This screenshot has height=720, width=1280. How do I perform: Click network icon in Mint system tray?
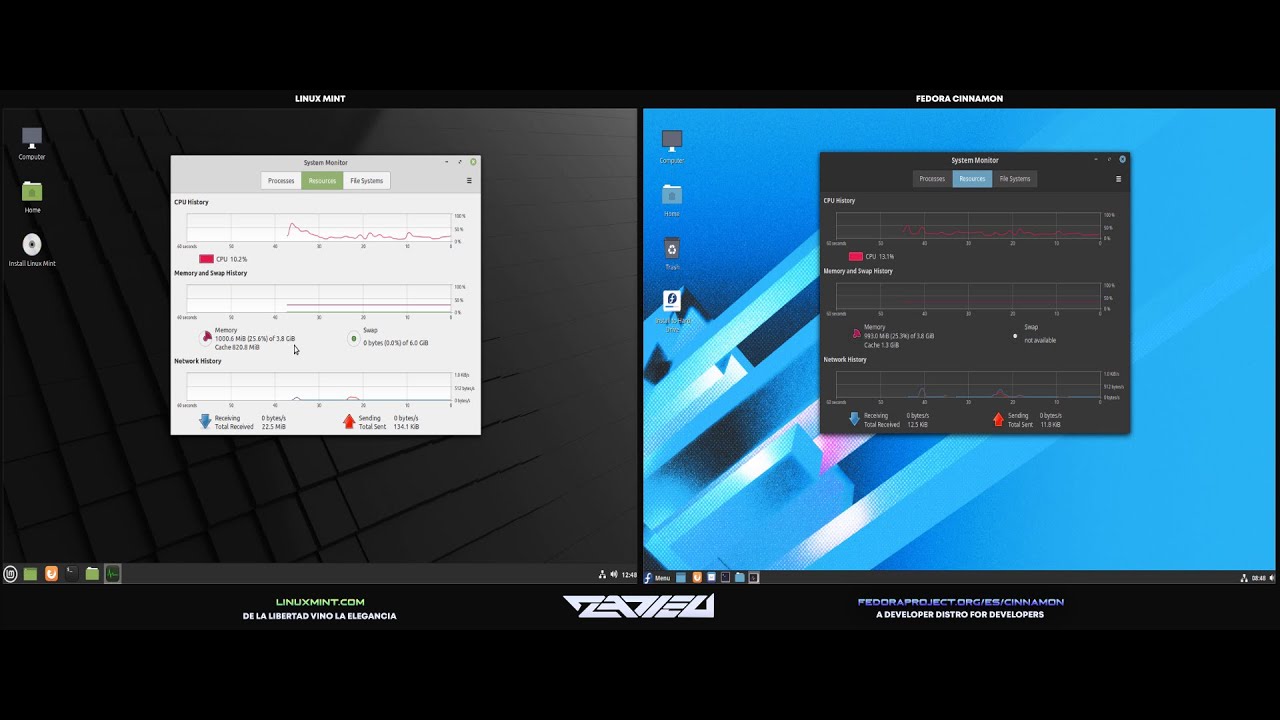tap(602, 575)
